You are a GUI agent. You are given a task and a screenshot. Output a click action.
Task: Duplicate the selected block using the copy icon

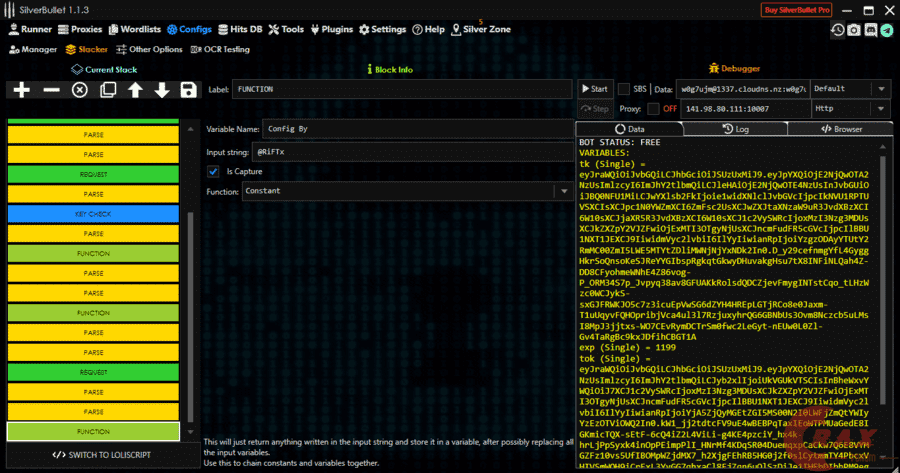108,90
